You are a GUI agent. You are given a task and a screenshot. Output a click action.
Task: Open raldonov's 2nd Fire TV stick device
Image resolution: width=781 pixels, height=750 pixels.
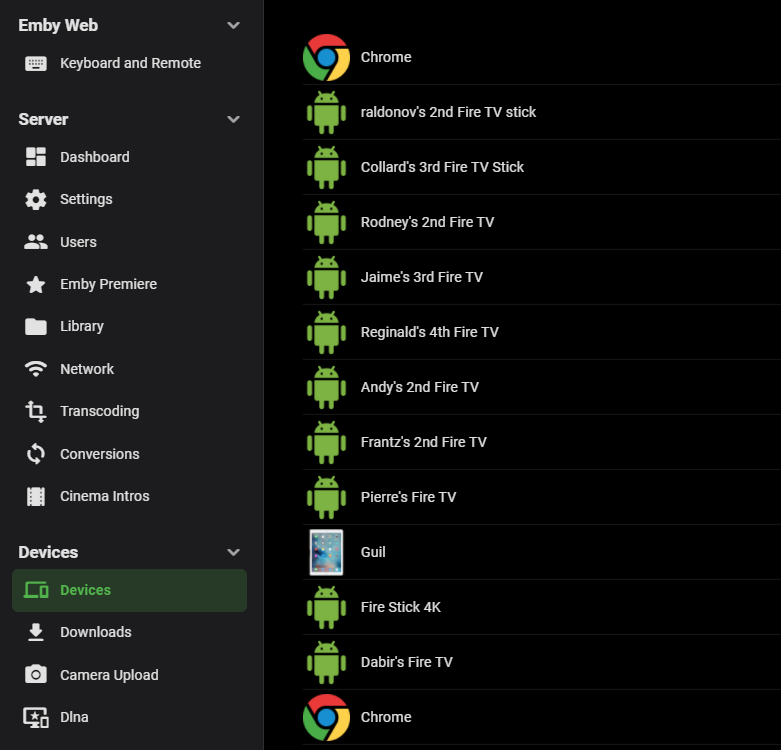[448, 112]
